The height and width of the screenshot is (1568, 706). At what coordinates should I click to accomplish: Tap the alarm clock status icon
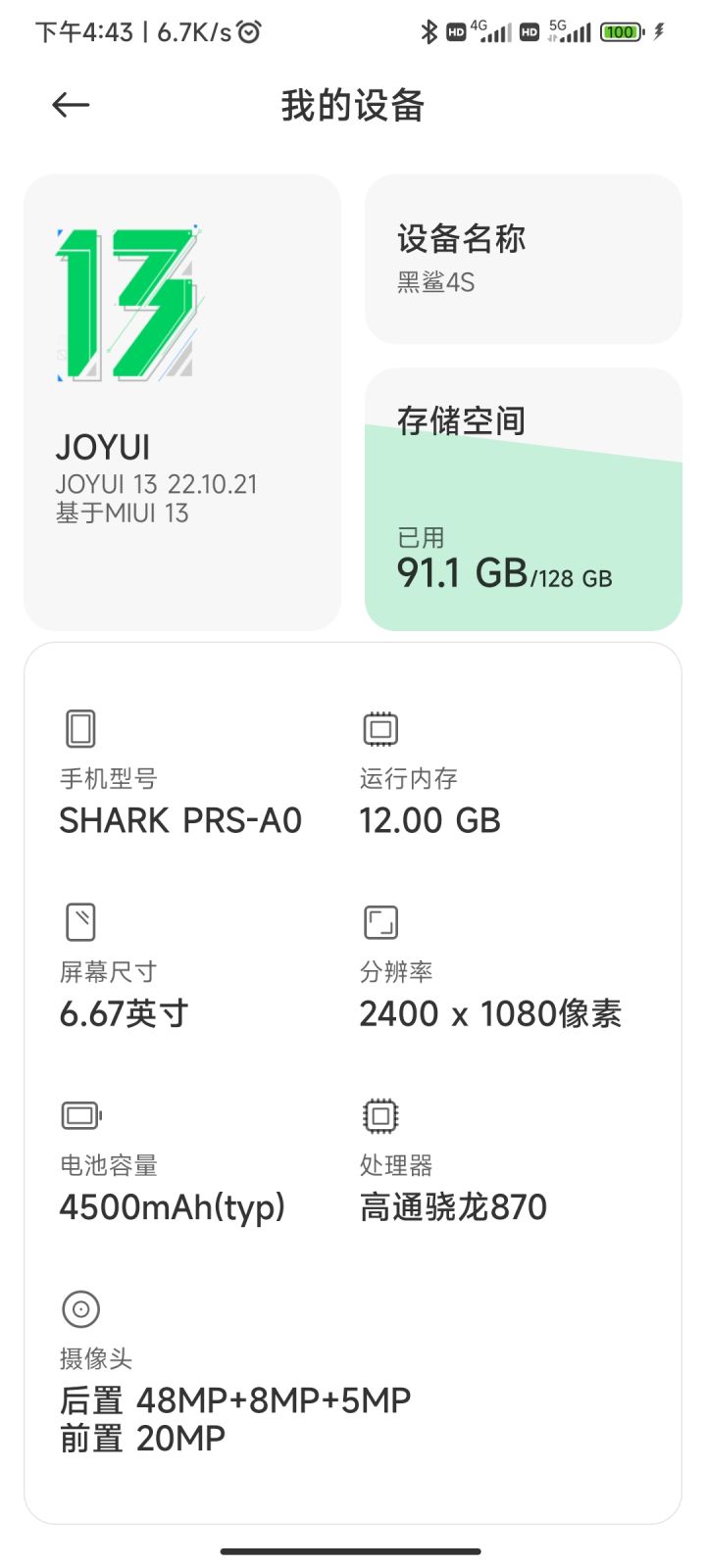pyautogui.click(x=250, y=32)
